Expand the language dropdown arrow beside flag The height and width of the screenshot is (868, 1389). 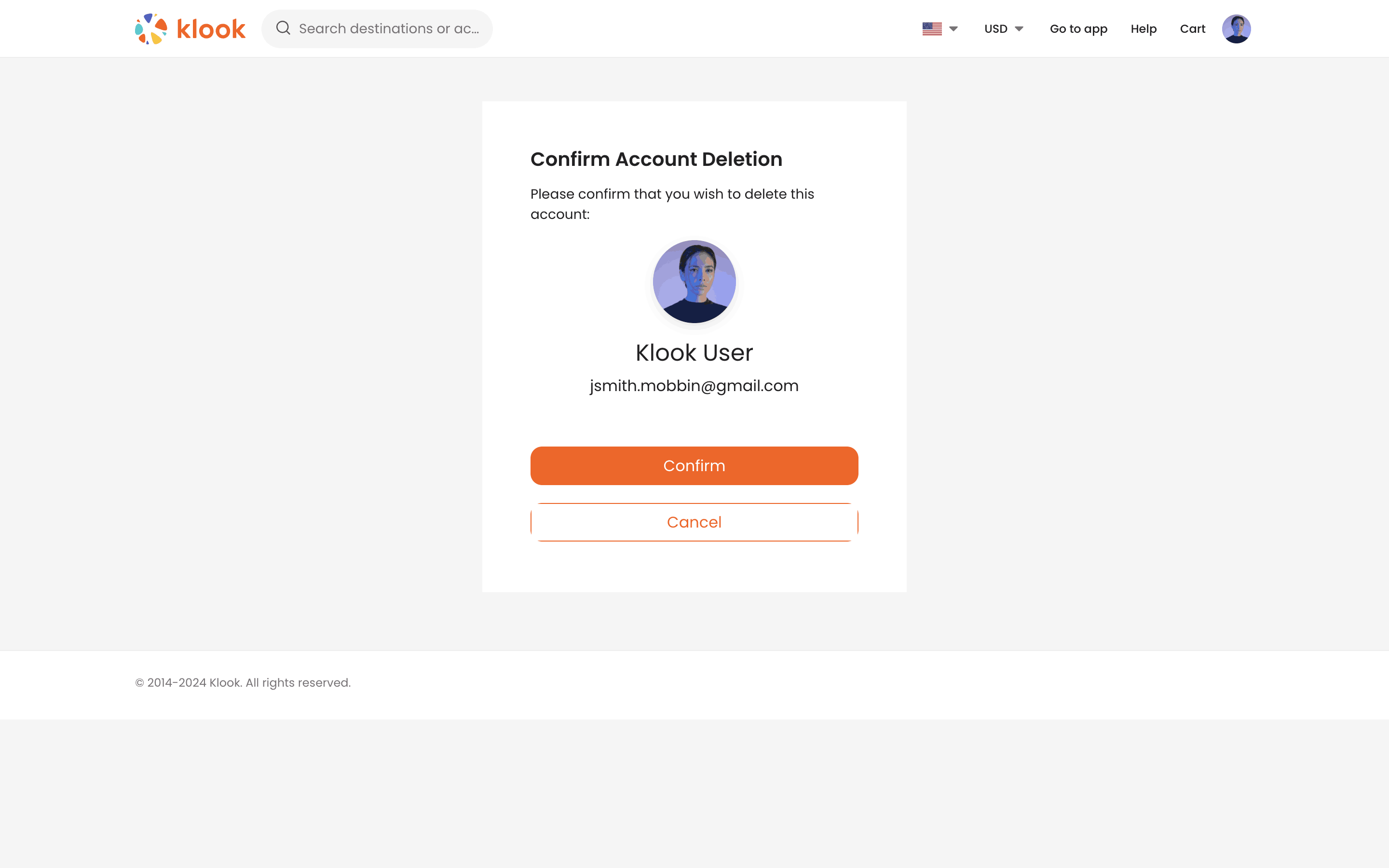click(x=953, y=29)
